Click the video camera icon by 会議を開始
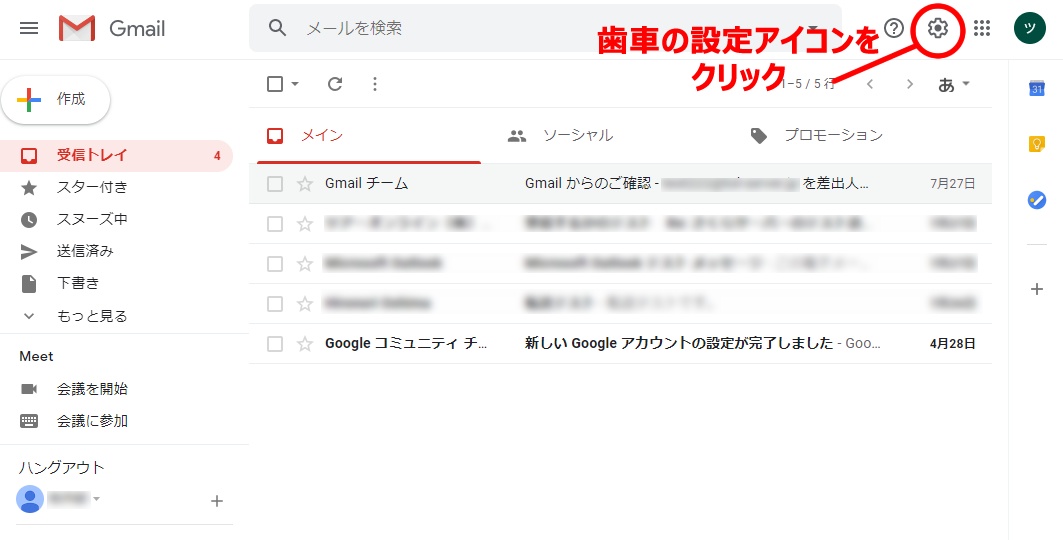This screenshot has height=540, width=1063. pos(29,389)
